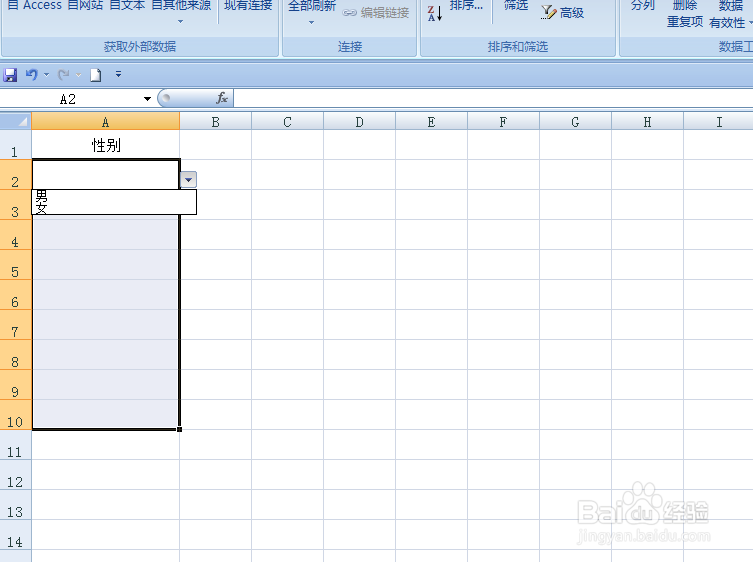The width and height of the screenshot is (753, 562).
Task: Open the 全部刷新 dropdown arrow
Action: click(x=311, y=23)
